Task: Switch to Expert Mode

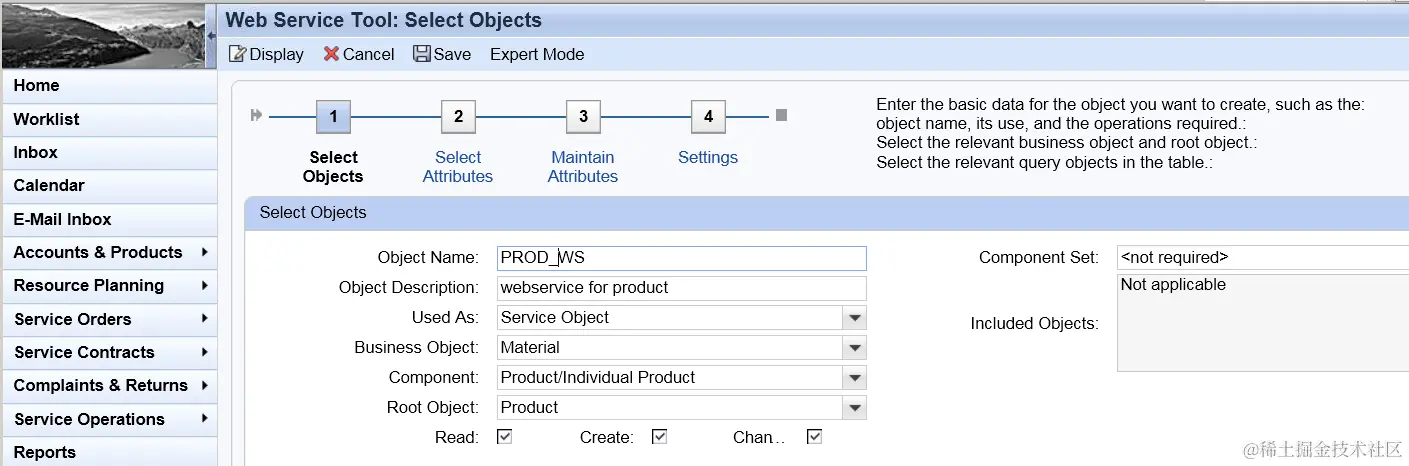Action: pyautogui.click(x=537, y=54)
